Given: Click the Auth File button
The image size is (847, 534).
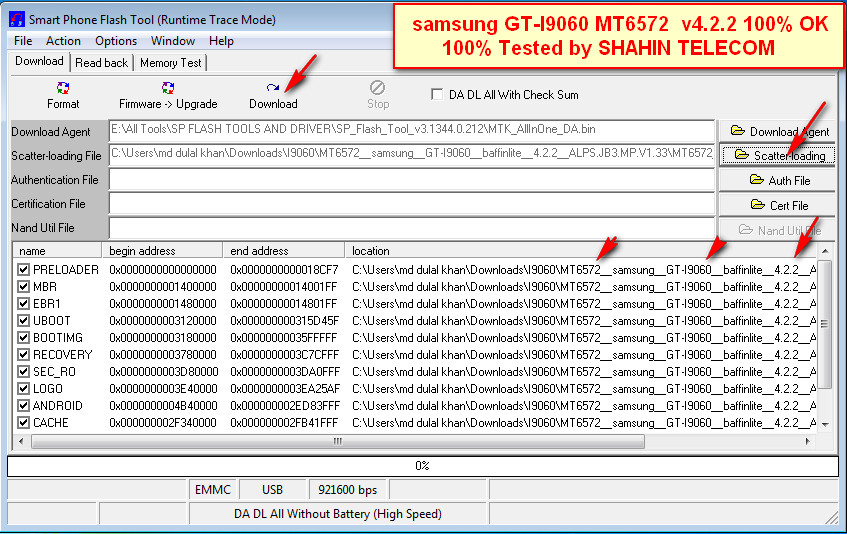Looking at the screenshot, I should point(777,180).
